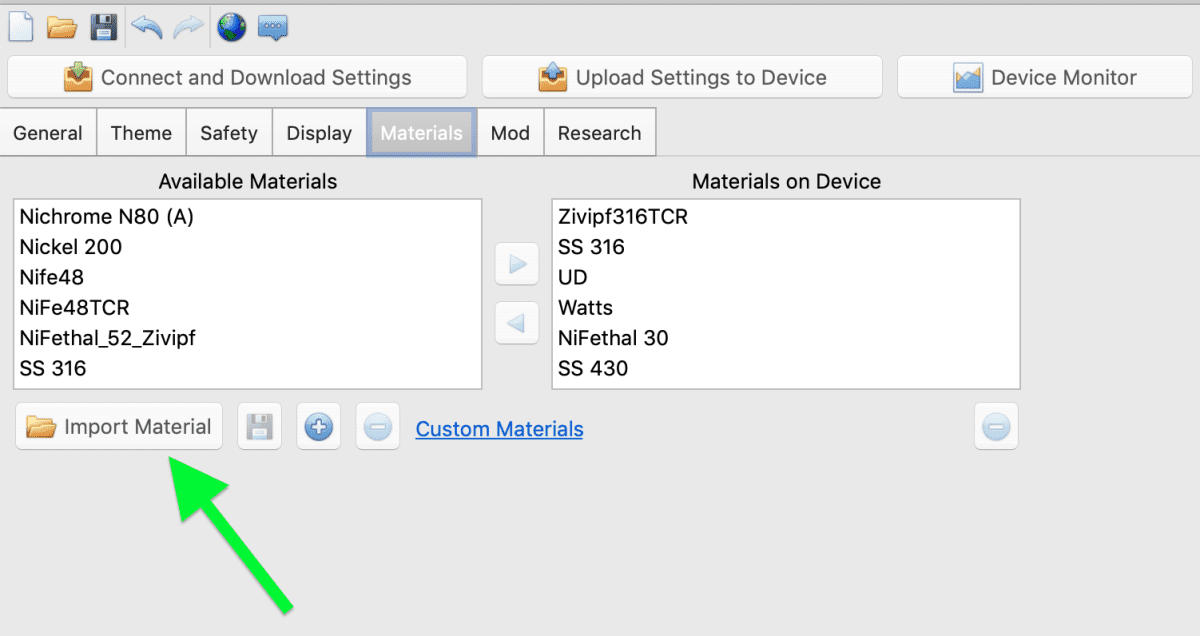Select NiFethal 30 in Materials on Device
This screenshot has width=1200, height=636.
pos(786,338)
